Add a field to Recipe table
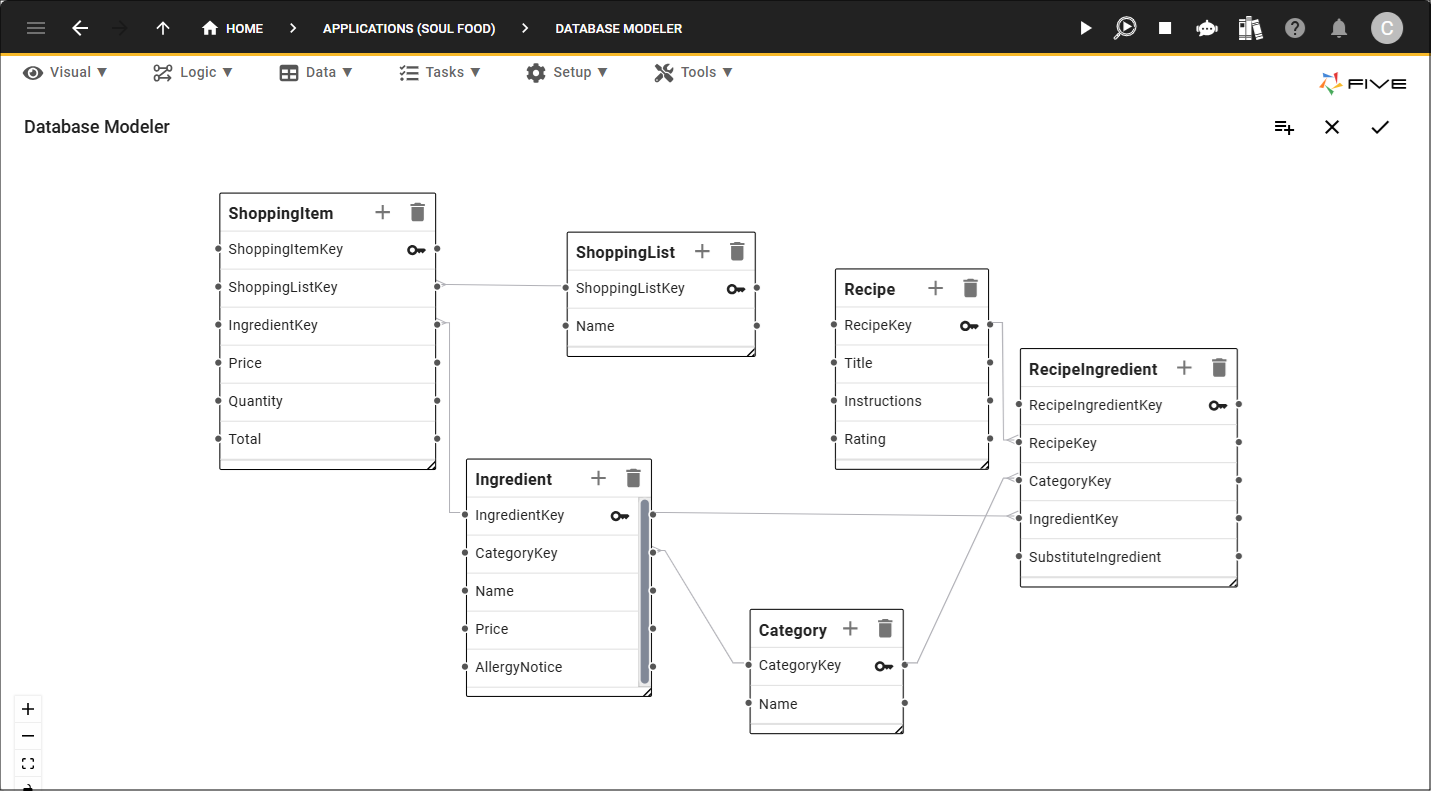 coord(935,288)
